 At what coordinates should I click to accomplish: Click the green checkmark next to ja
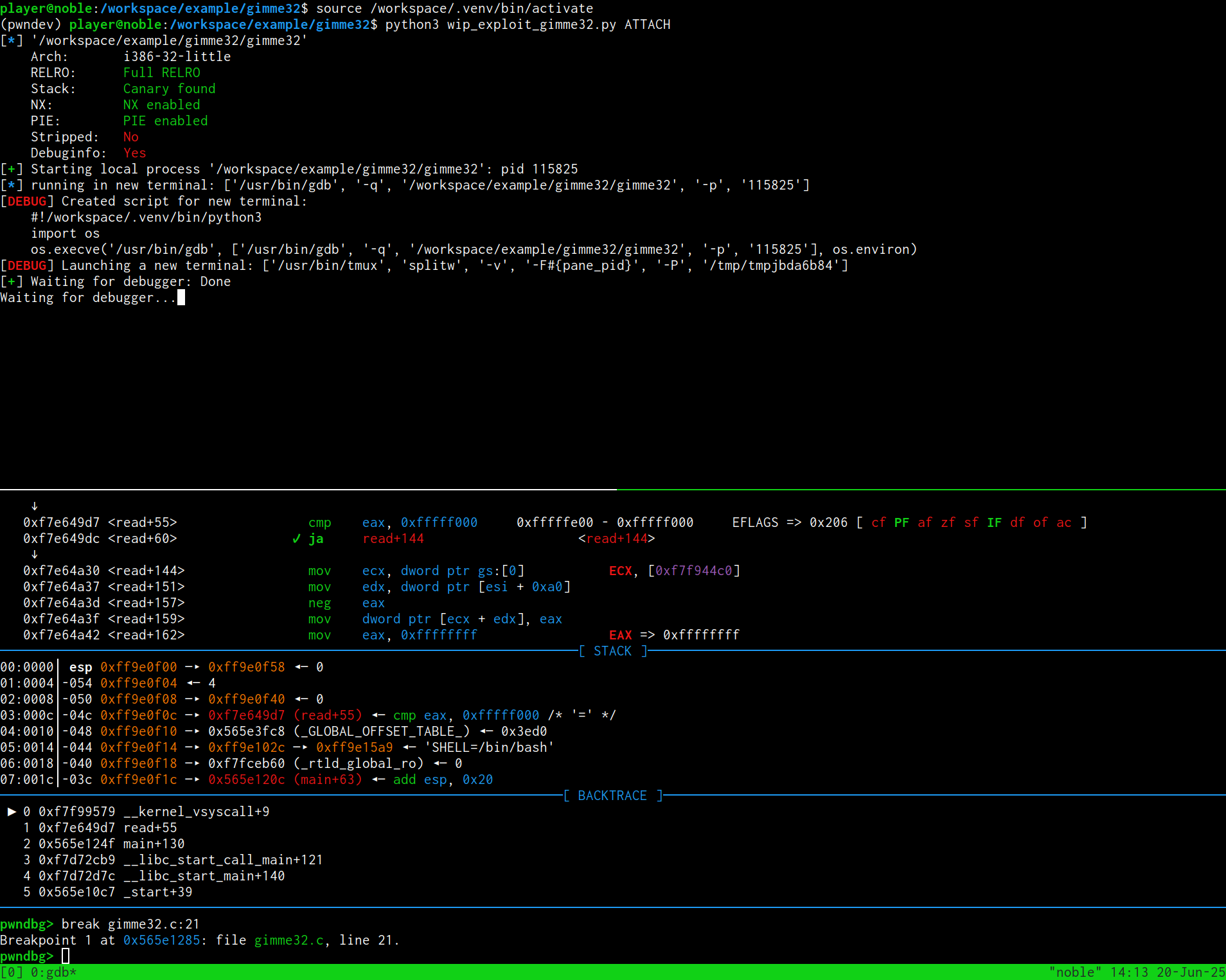(x=296, y=539)
